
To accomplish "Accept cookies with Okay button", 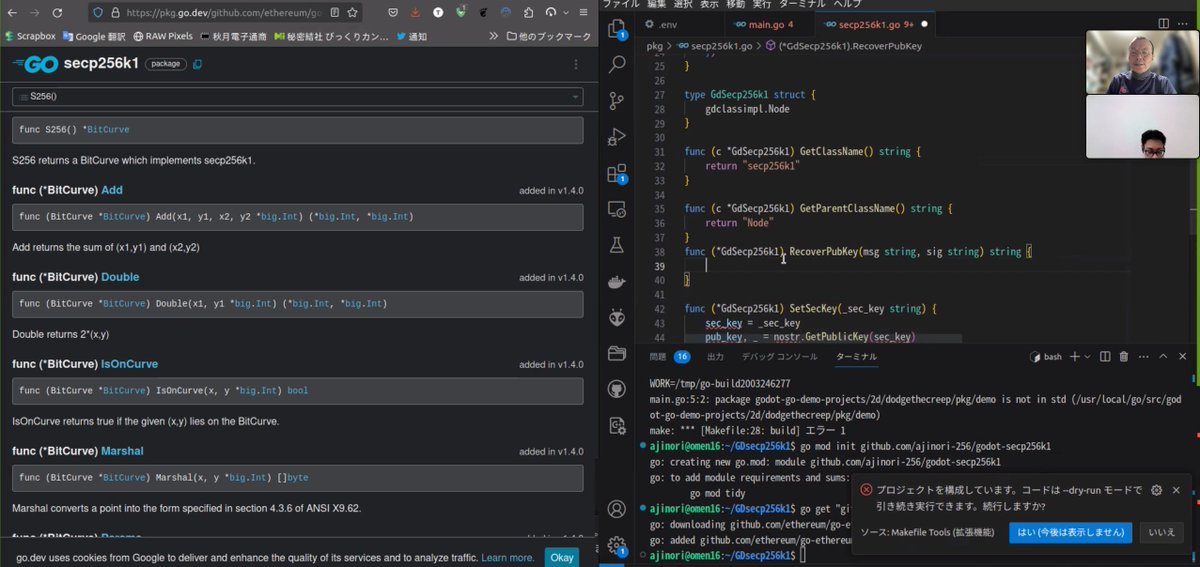I will click(562, 557).
